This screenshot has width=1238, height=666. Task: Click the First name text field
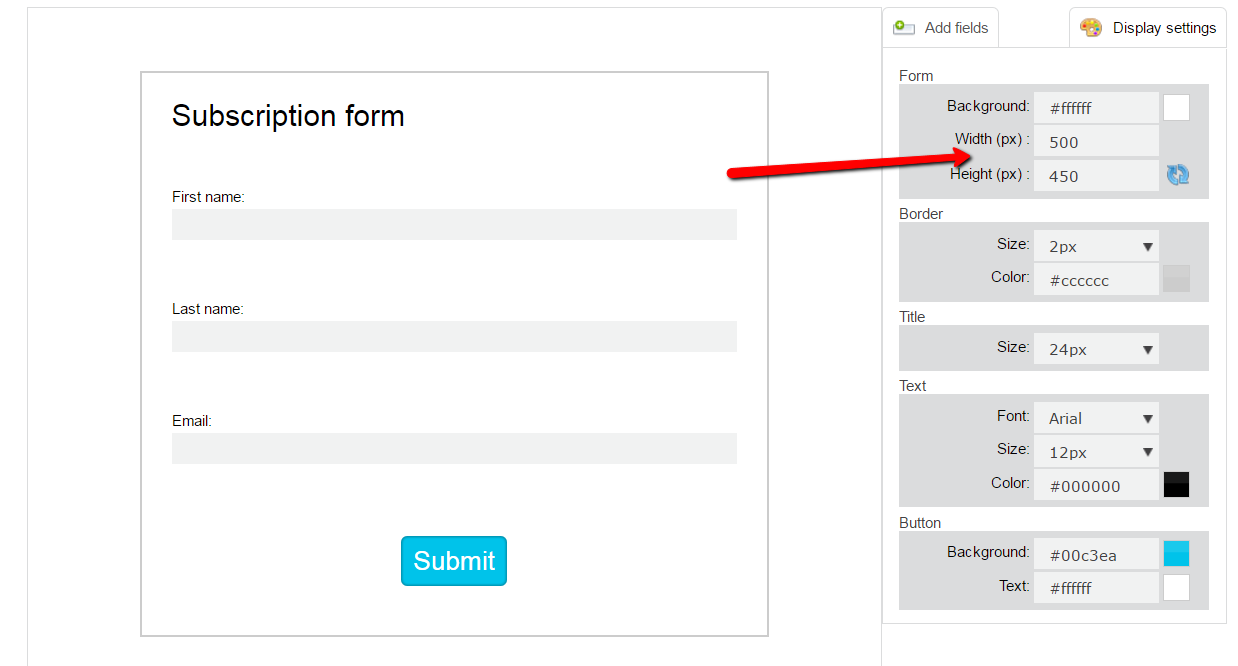(x=453, y=224)
